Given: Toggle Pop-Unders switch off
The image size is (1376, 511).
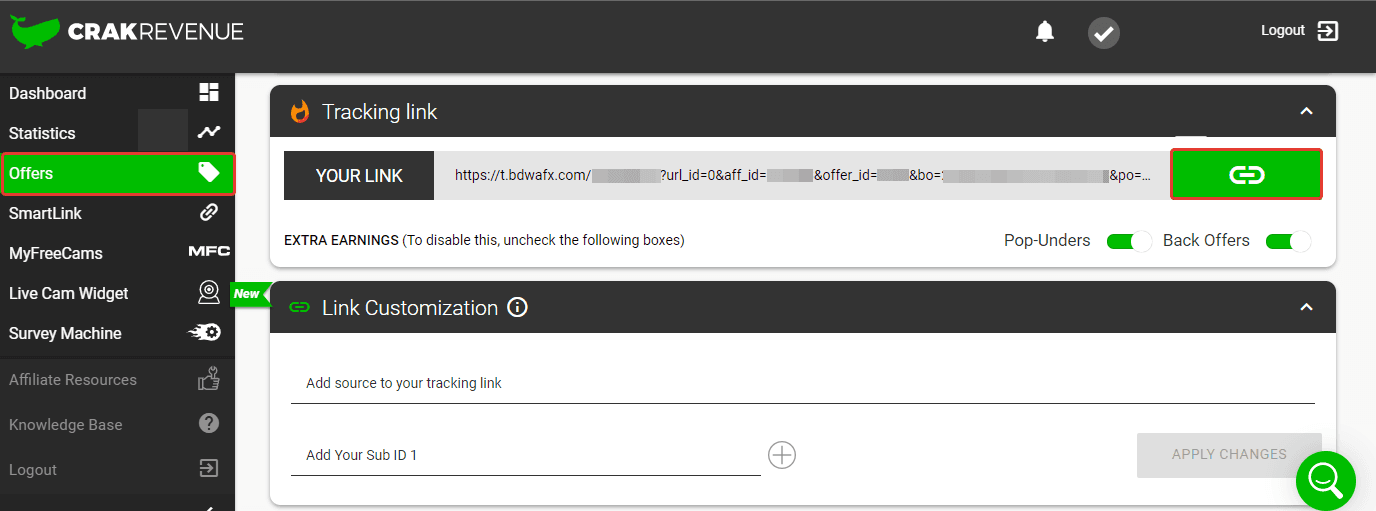Looking at the screenshot, I should (1129, 241).
